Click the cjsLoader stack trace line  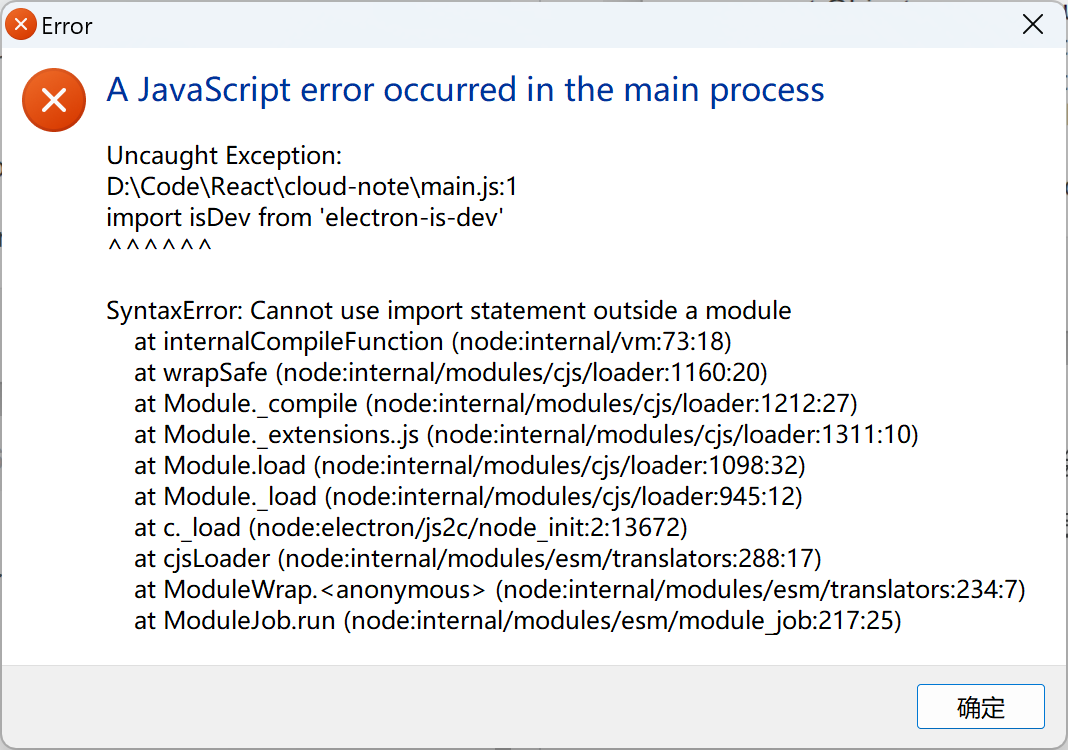(x=477, y=559)
